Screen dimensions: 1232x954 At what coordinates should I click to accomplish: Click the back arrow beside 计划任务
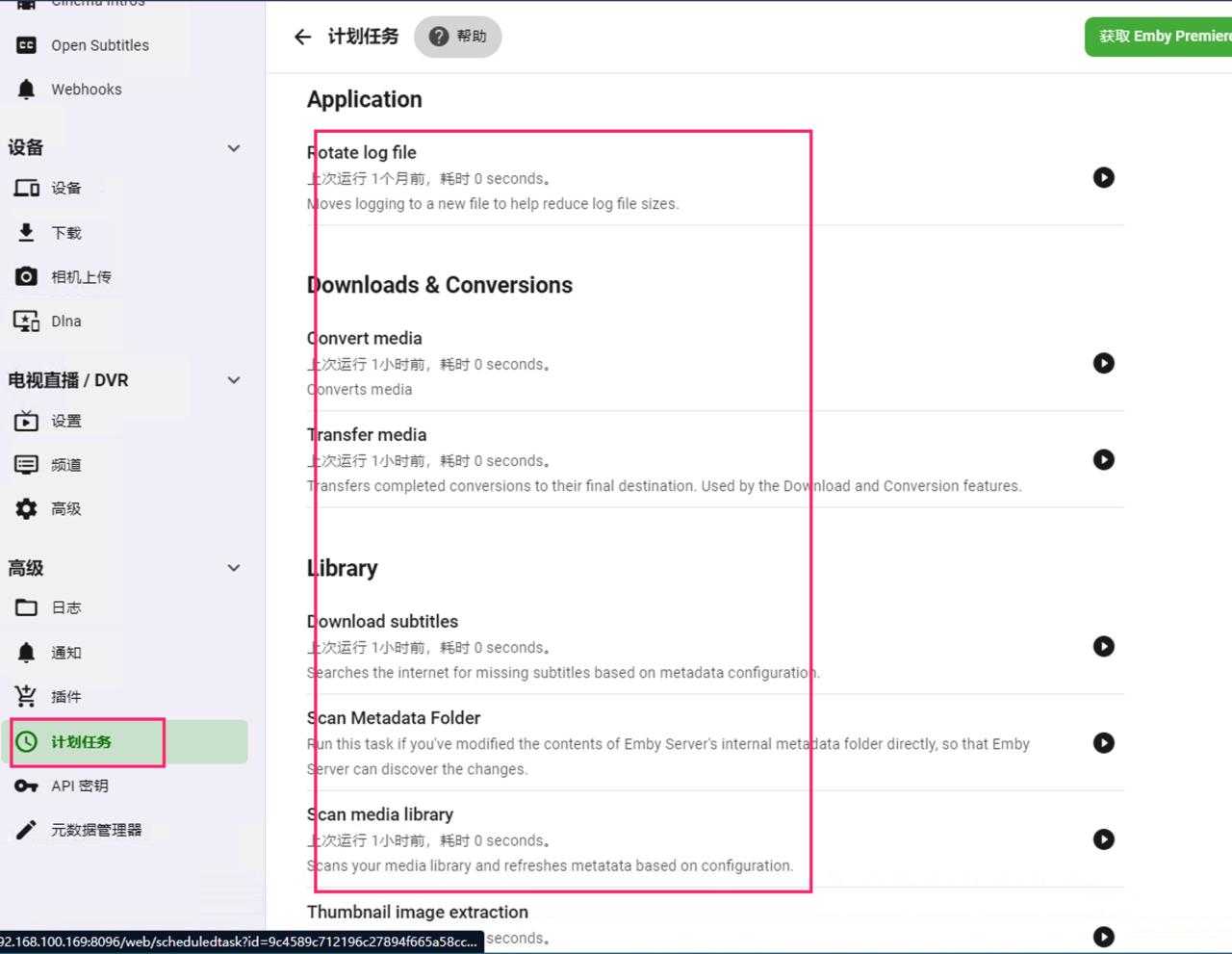click(x=303, y=37)
